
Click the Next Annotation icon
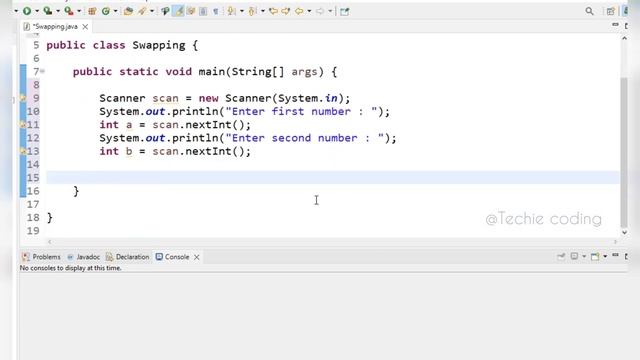(x=231, y=11)
